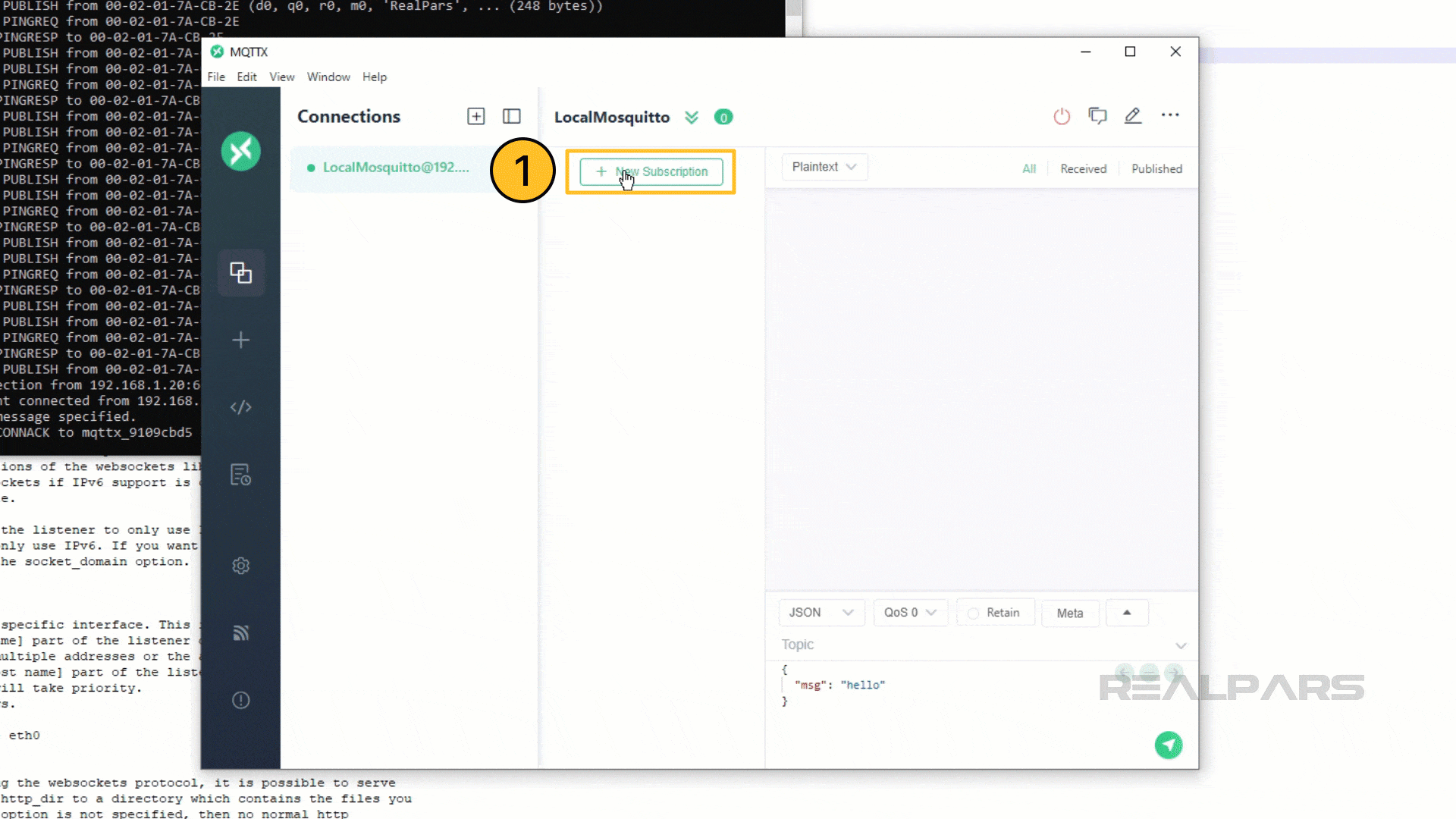The width and height of the screenshot is (1456, 819).
Task: Maximize the MQTTX window
Action: [x=1130, y=52]
